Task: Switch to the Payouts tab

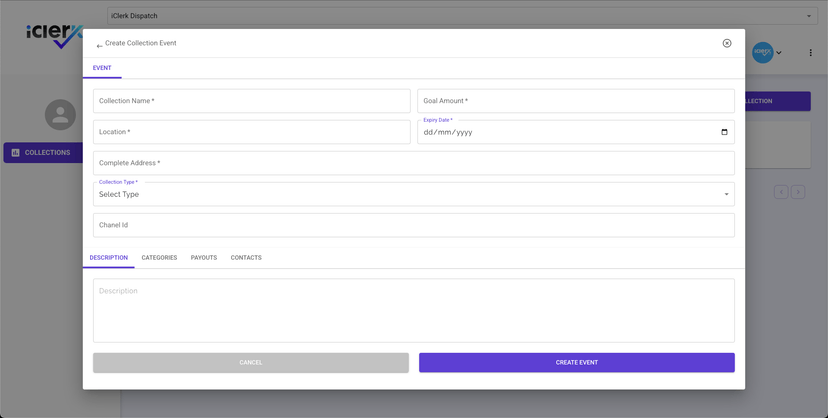Action: click(x=204, y=258)
